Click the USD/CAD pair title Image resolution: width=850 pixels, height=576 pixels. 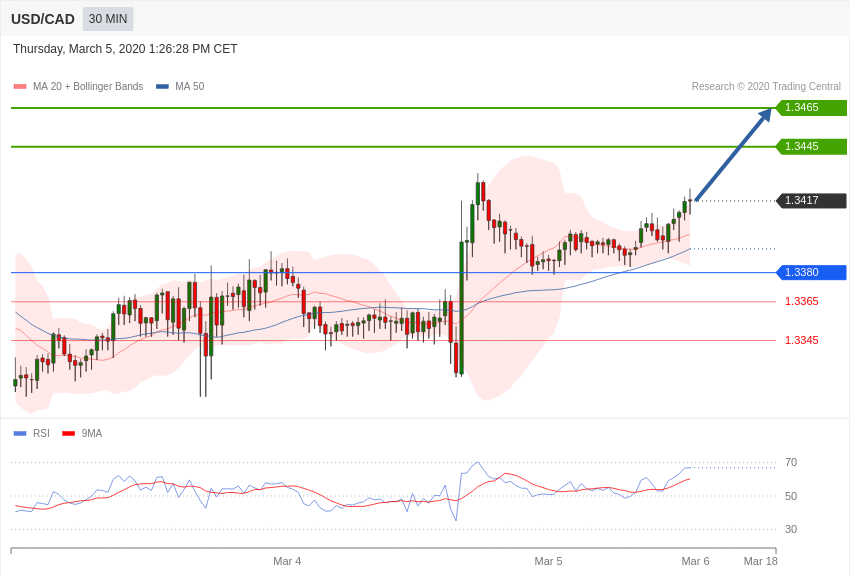point(43,19)
